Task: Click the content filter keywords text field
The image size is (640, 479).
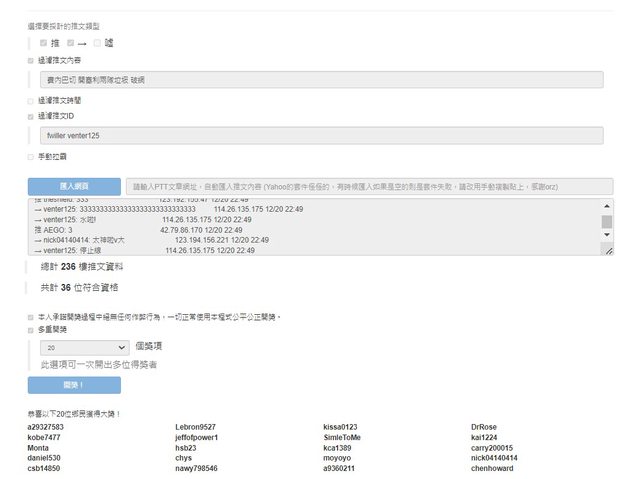Action: click(320, 80)
